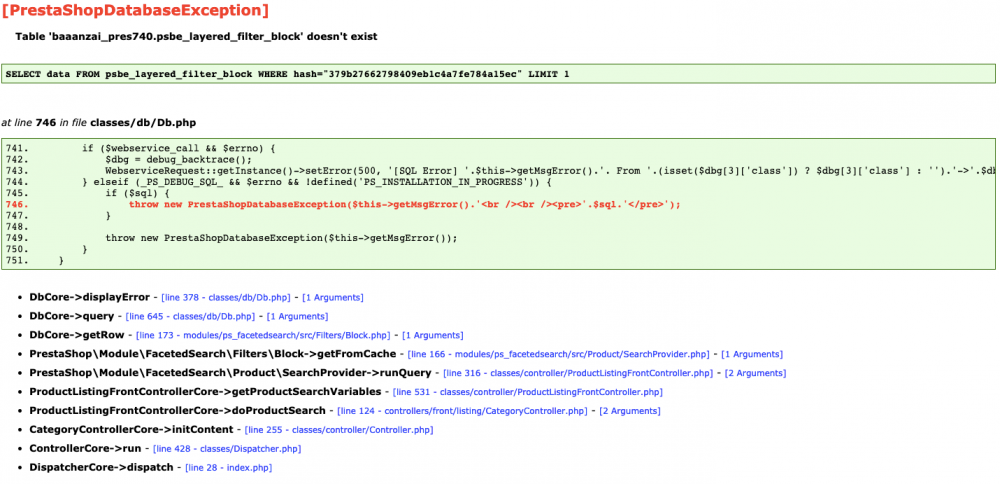Click the PrestaShopDatabaseException heading
This screenshot has width=1000, height=484.
(135, 10)
